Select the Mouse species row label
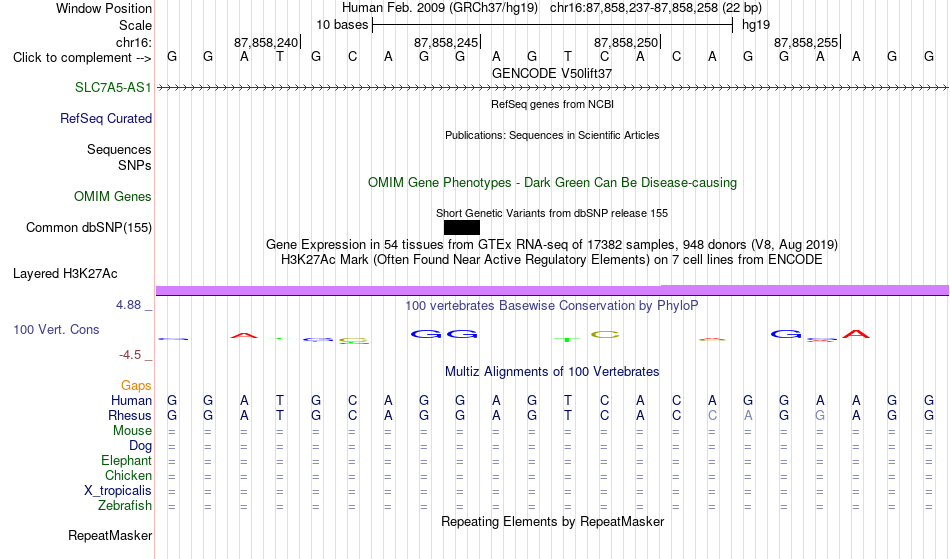The height and width of the screenshot is (559, 950). click(x=133, y=431)
